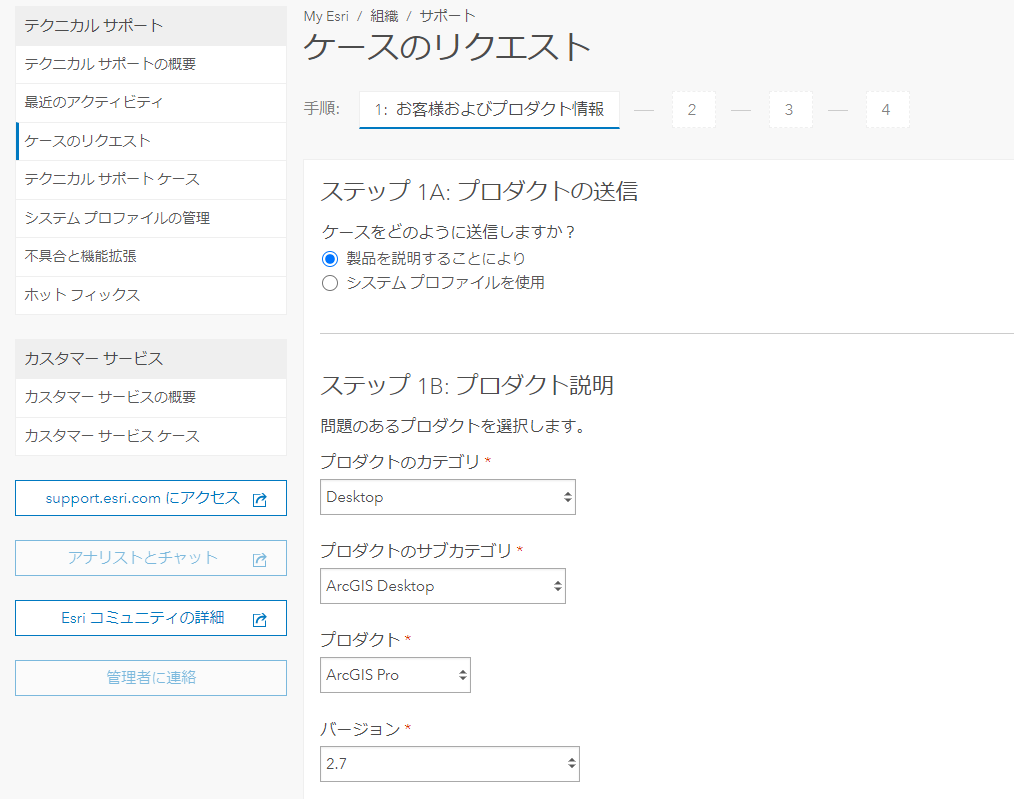Click 管理者に連絡 button
The height and width of the screenshot is (799, 1014).
point(151,677)
